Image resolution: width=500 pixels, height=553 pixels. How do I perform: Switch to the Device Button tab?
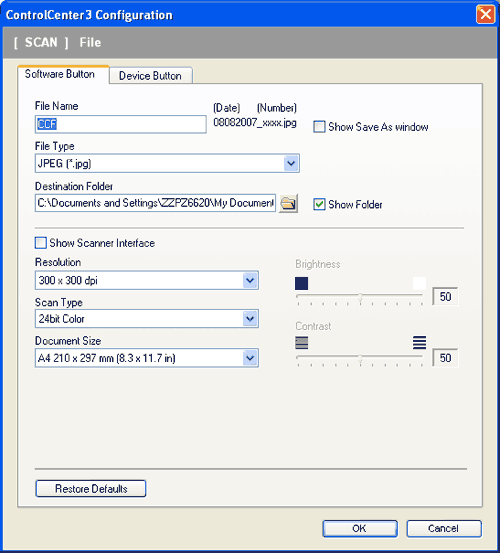coord(151,75)
